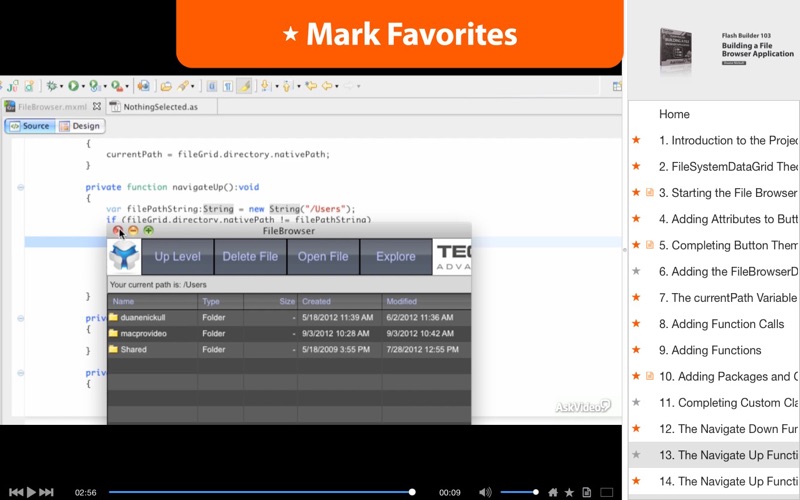Open lesson 14. The Navigate Up Function
The height and width of the screenshot is (500, 800).
[729, 481]
